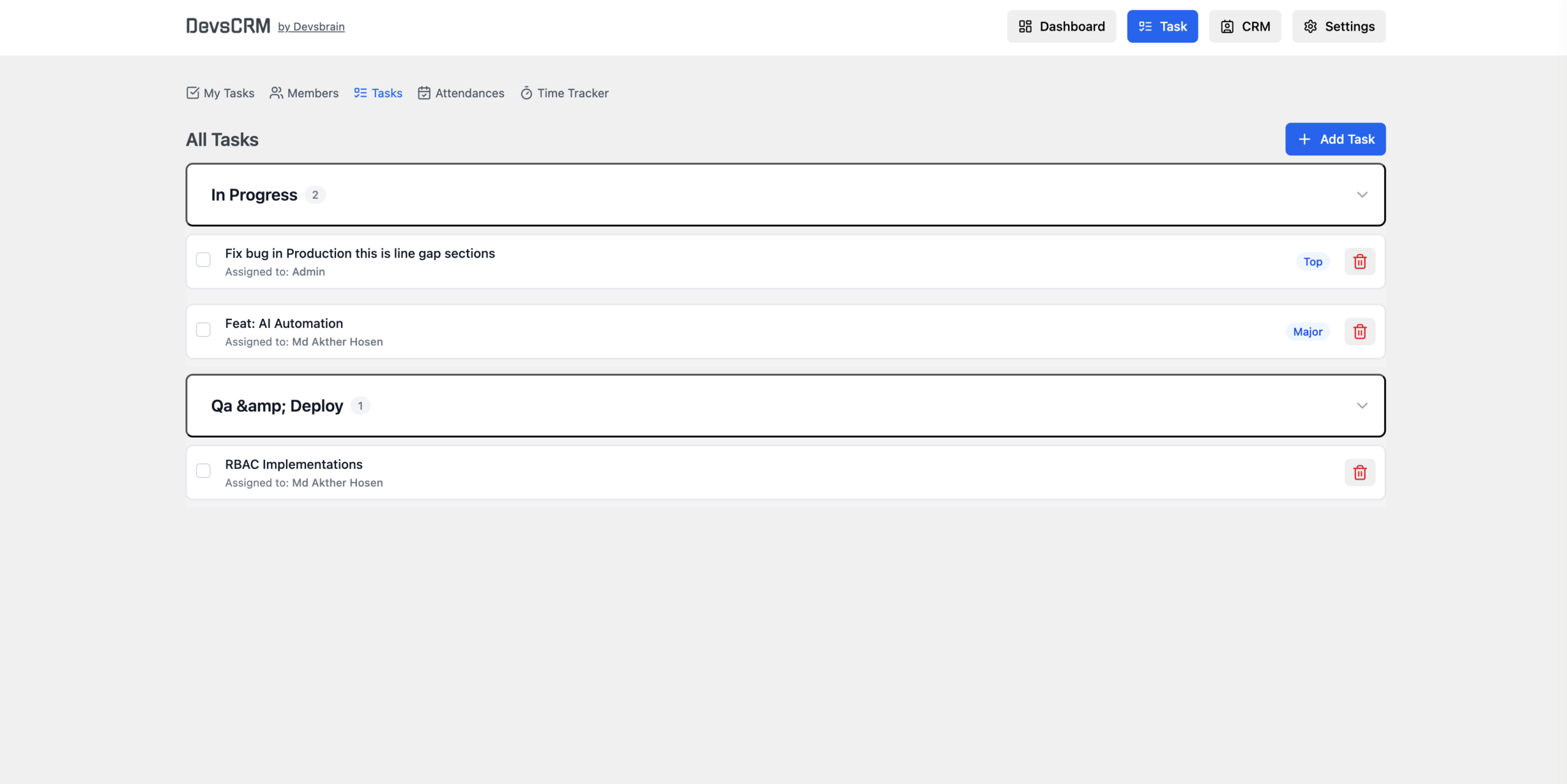Delete the Fix bug in Production task
The width and height of the screenshot is (1567, 784).
(1359, 261)
